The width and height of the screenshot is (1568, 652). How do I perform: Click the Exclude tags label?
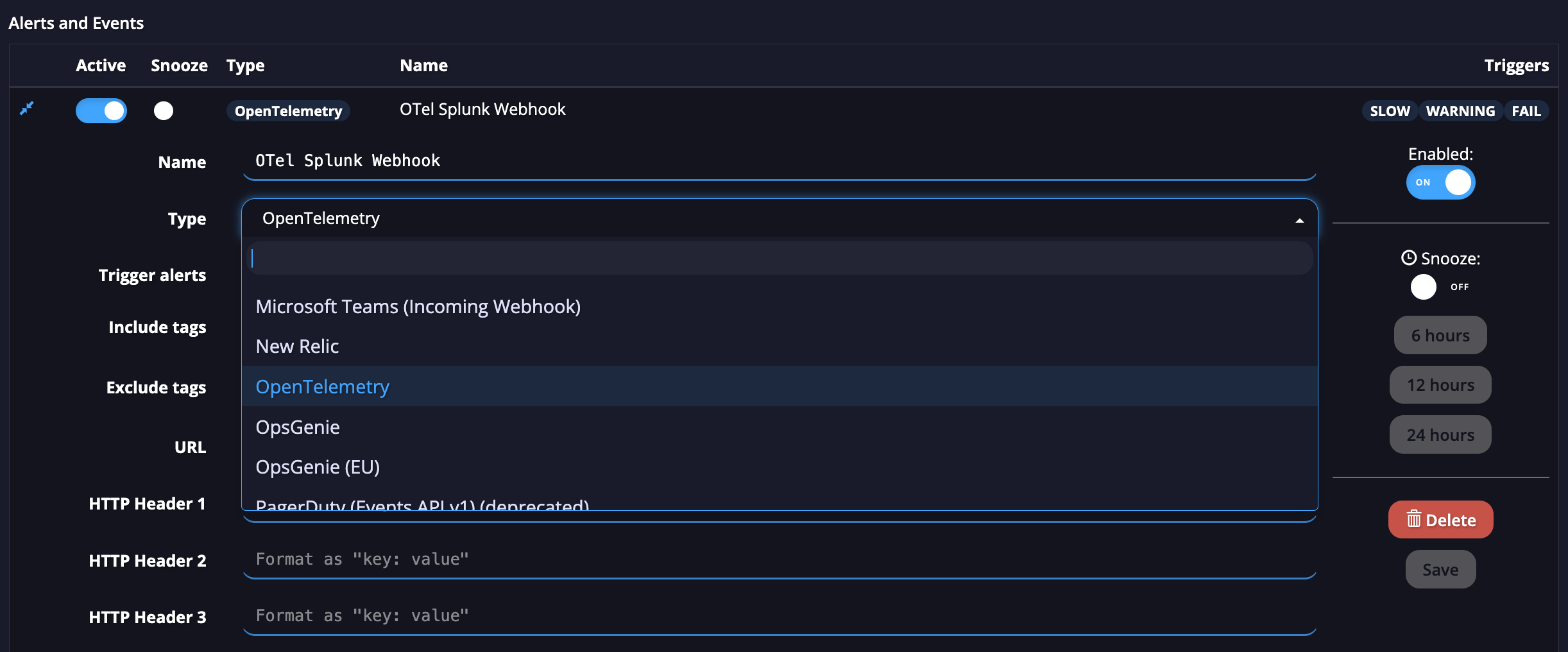pyautogui.click(x=156, y=388)
